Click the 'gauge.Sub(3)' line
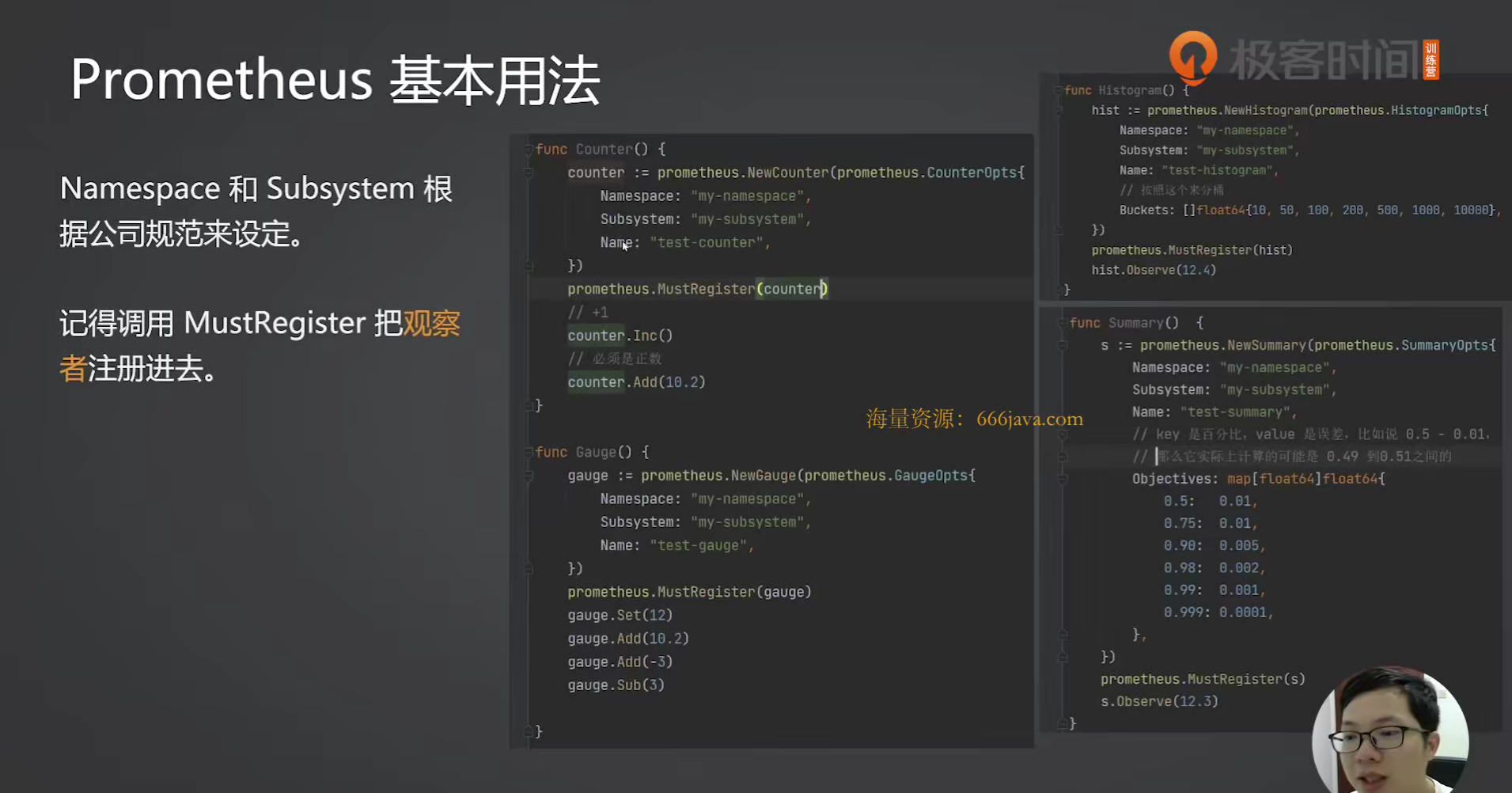This screenshot has height=793, width=1512. pyautogui.click(x=616, y=685)
